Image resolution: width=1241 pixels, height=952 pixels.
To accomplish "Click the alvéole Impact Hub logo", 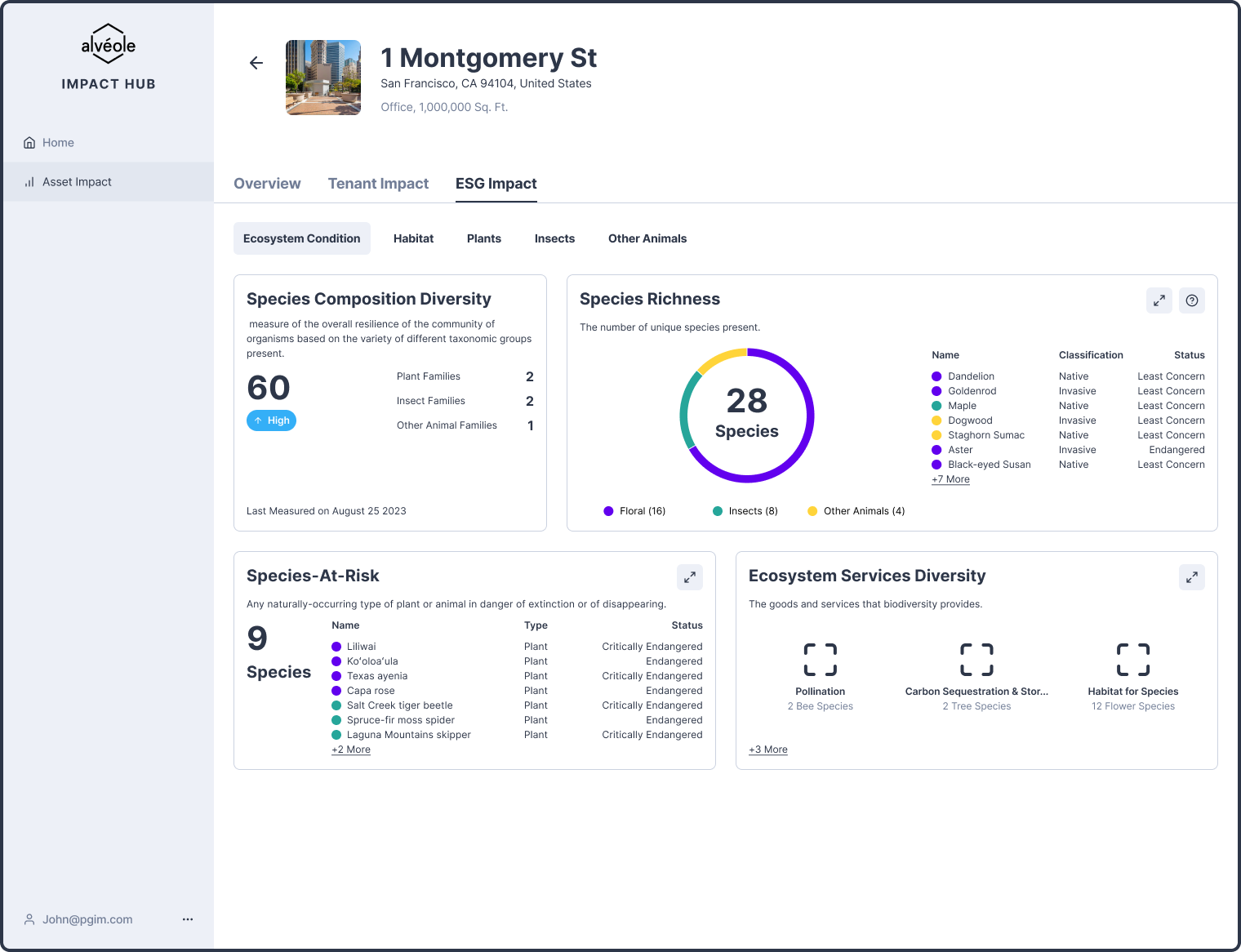I will [x=109, y=58].
